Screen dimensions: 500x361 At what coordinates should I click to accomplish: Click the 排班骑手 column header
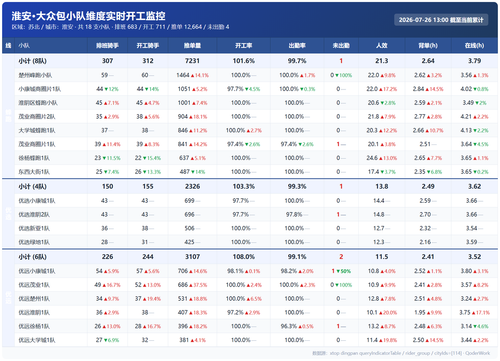click(x=107, y=46)
